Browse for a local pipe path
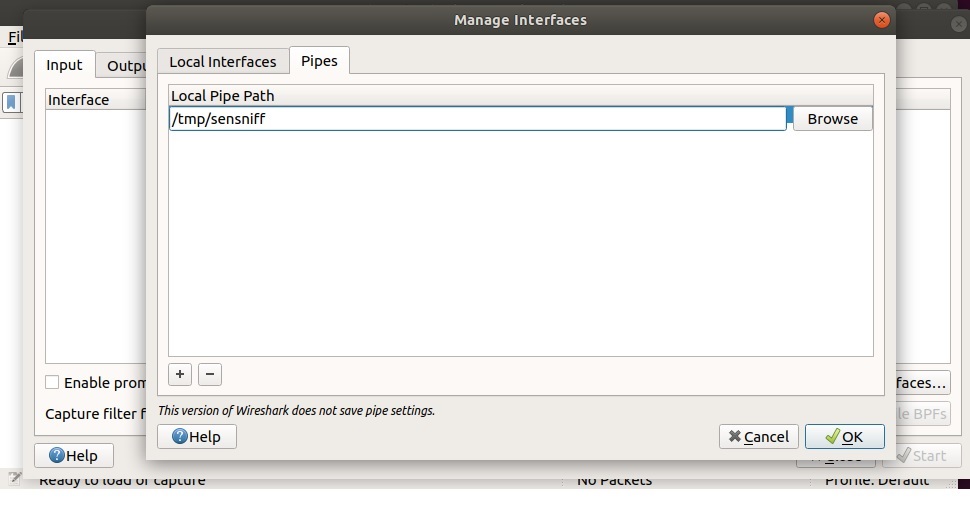This screenshot has height=505, width=970. [x=832, y=118]
